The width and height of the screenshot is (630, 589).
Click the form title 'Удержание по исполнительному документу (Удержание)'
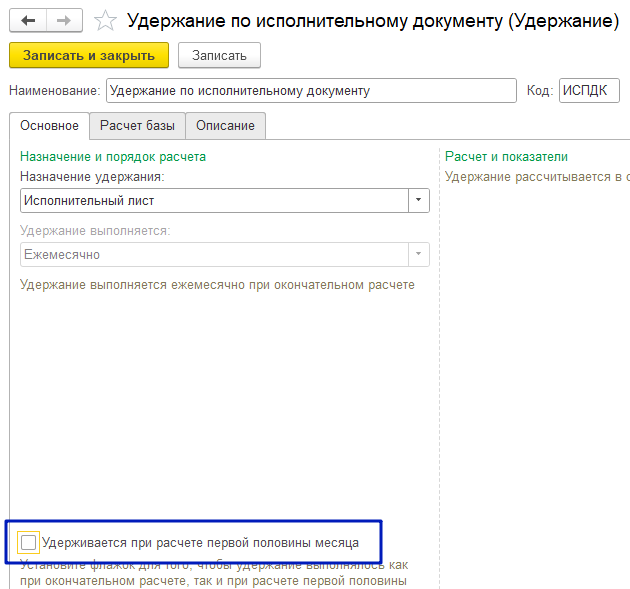pyautogui.click(x=372, y=20)
